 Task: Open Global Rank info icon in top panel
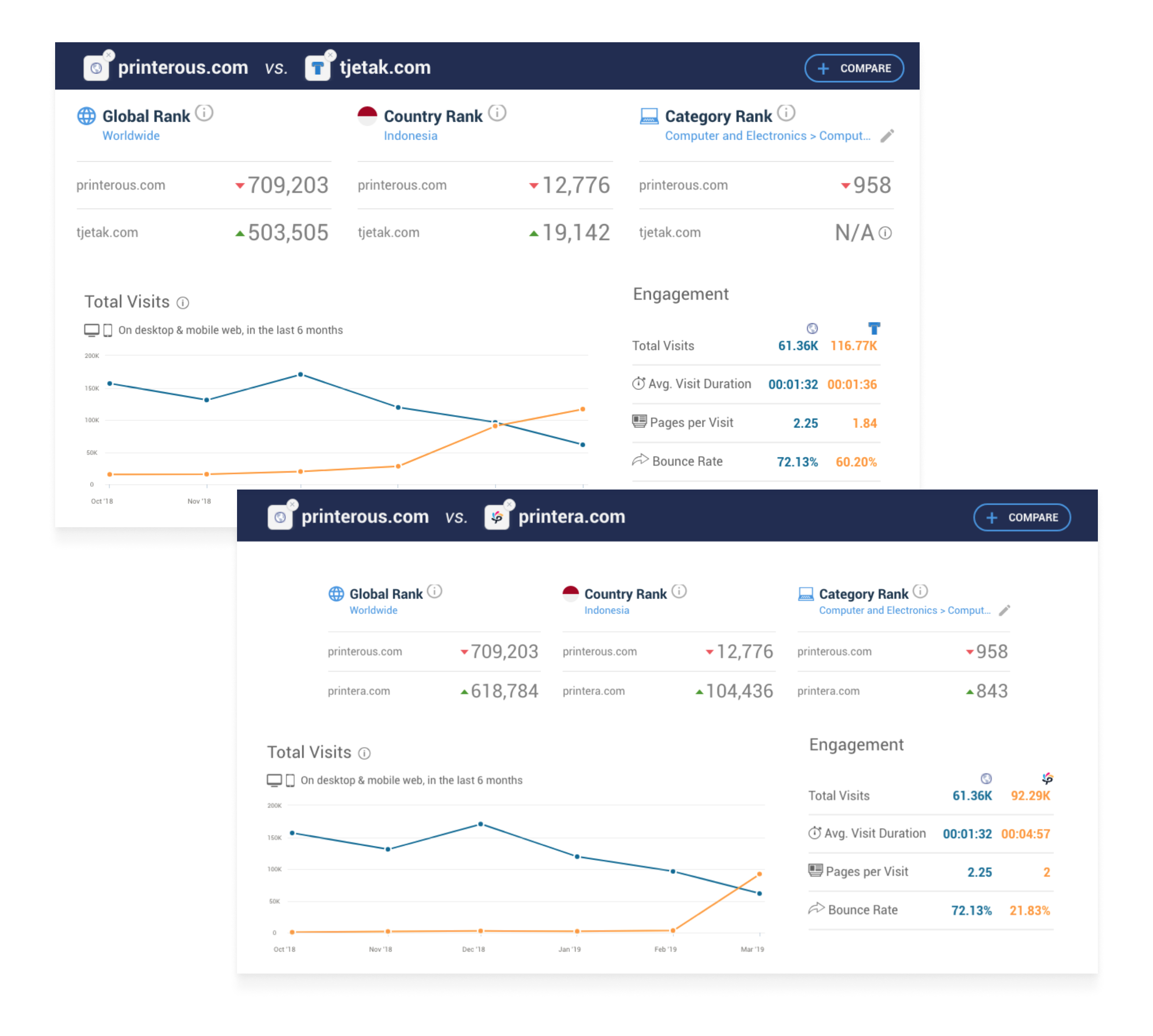pyautogui.click(x=204, y=113)
